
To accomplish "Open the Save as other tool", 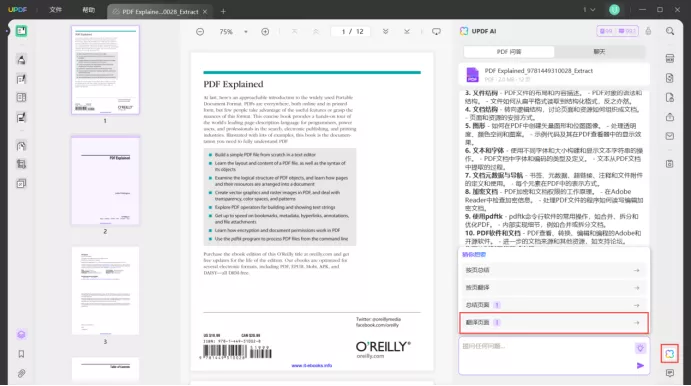I will (669, 163).
